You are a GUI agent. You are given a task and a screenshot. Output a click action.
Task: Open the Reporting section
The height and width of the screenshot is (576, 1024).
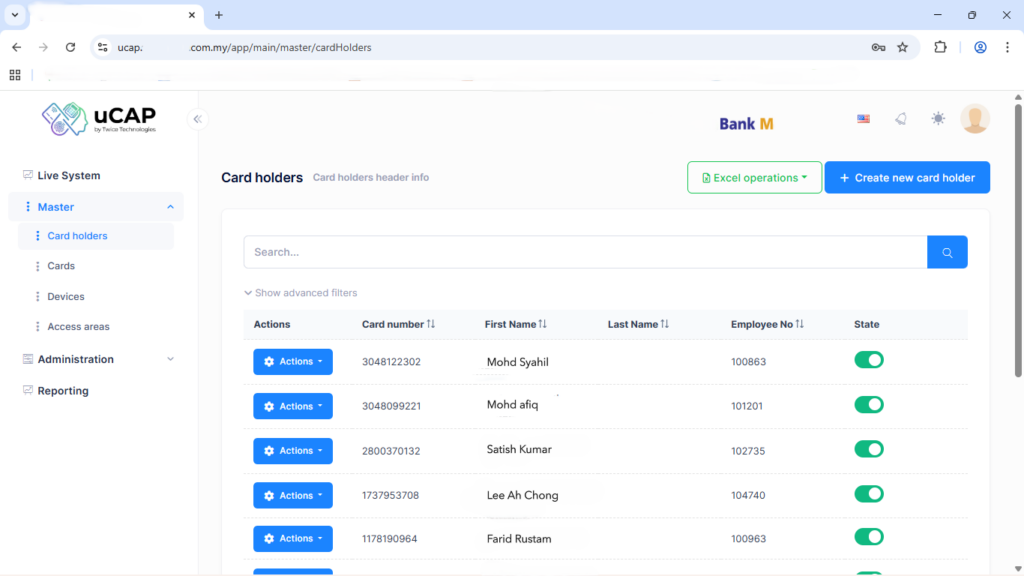[x=63, y=391]
